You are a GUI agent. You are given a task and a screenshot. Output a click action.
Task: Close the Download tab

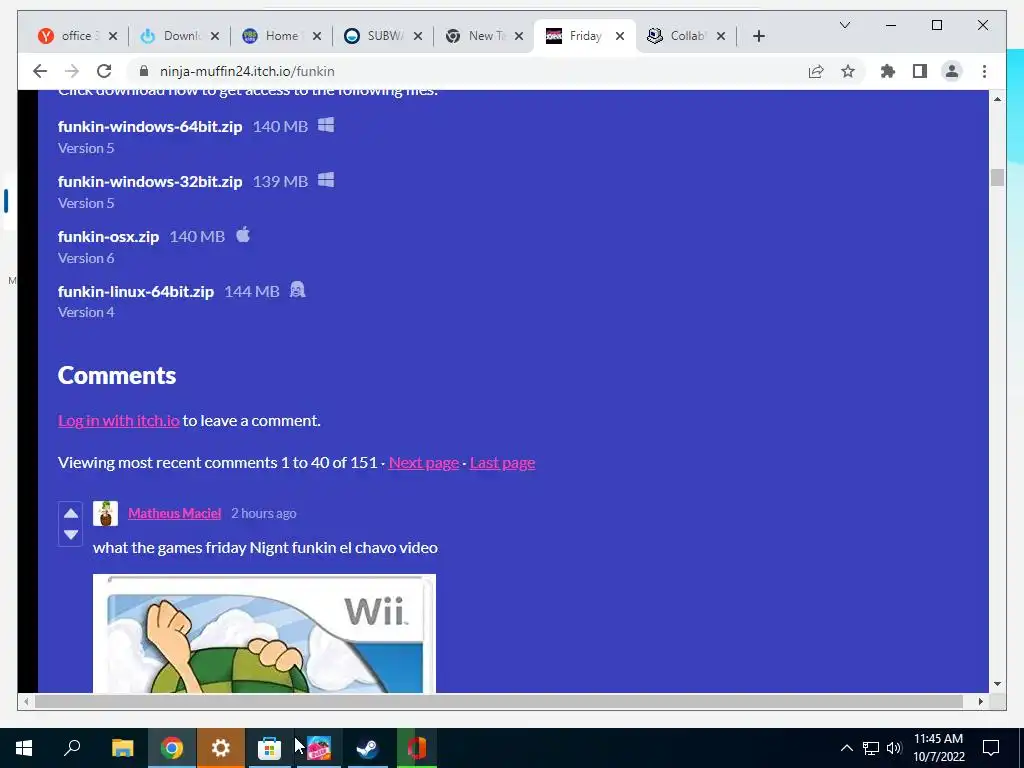click(215, 36)
